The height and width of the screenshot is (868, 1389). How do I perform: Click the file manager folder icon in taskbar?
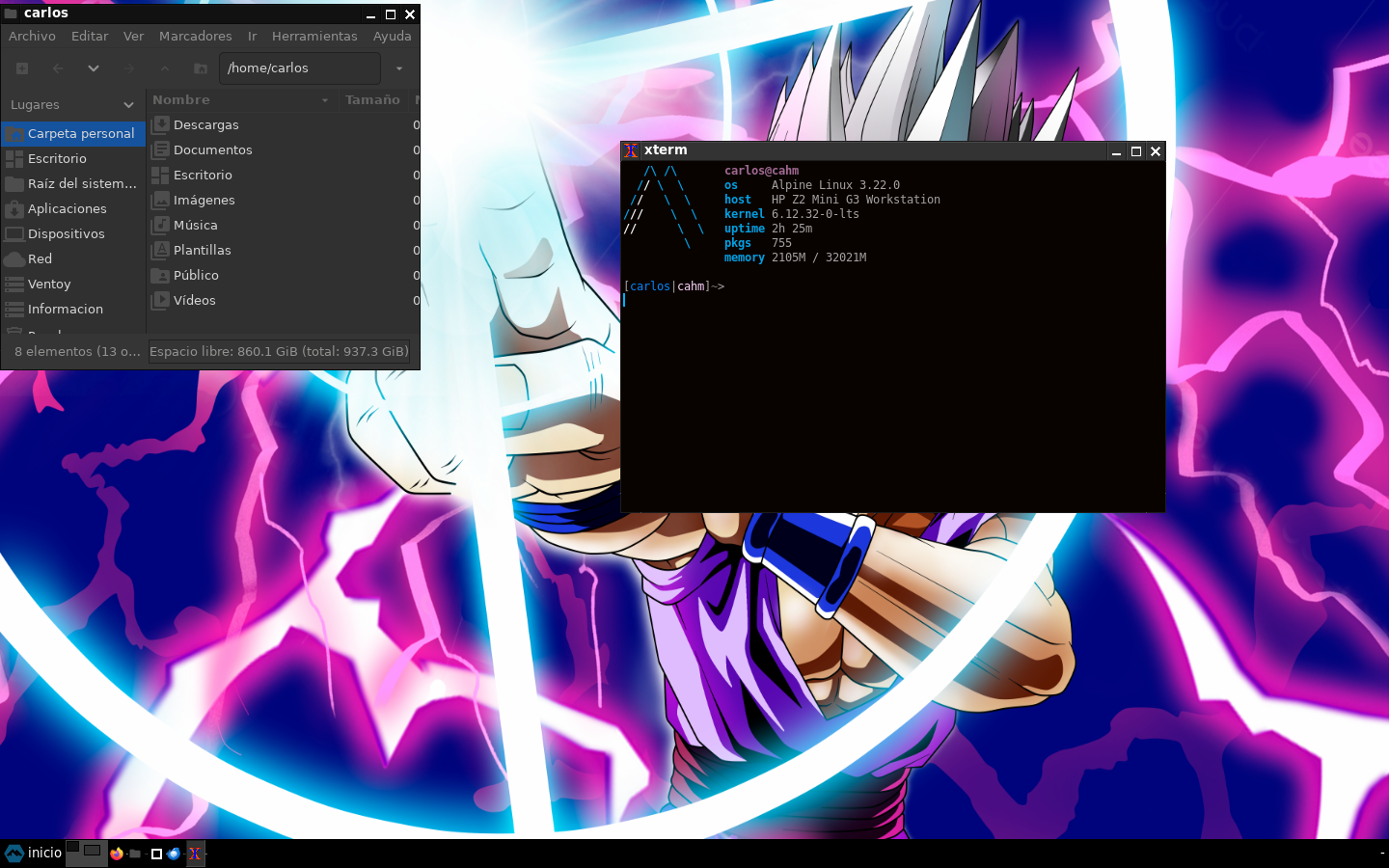135,854
